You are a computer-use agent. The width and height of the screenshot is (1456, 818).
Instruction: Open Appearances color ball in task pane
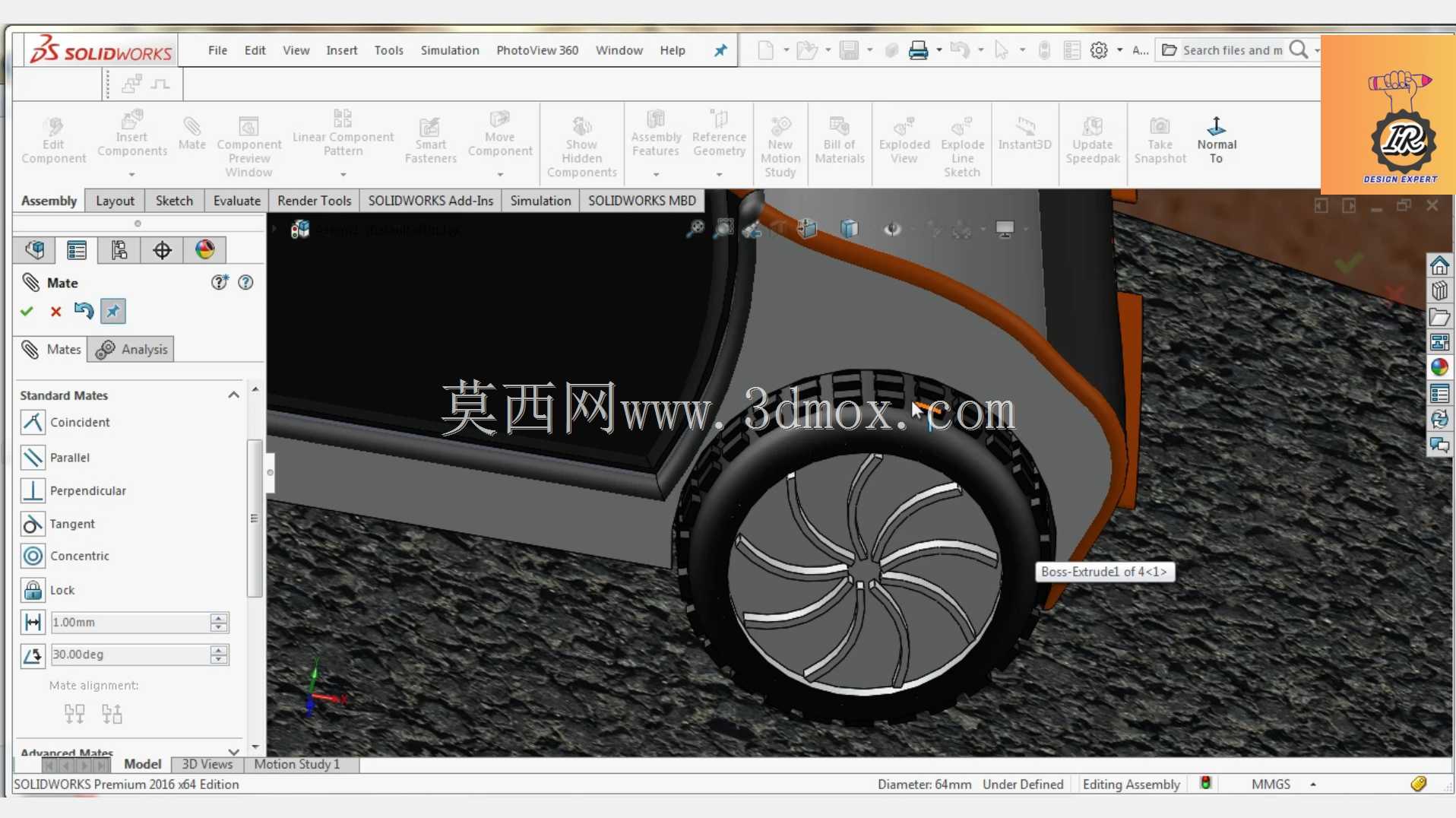click(1439, 367)
